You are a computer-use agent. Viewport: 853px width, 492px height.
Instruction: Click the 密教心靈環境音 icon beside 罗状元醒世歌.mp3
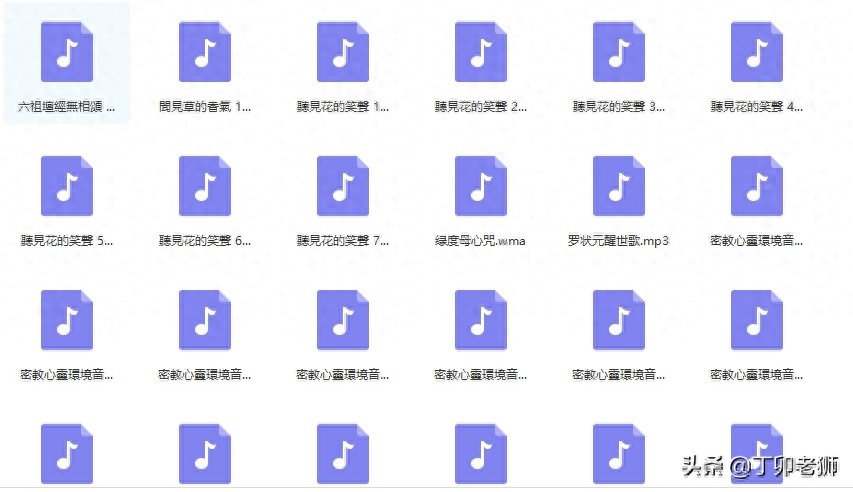tap(757, 186)
